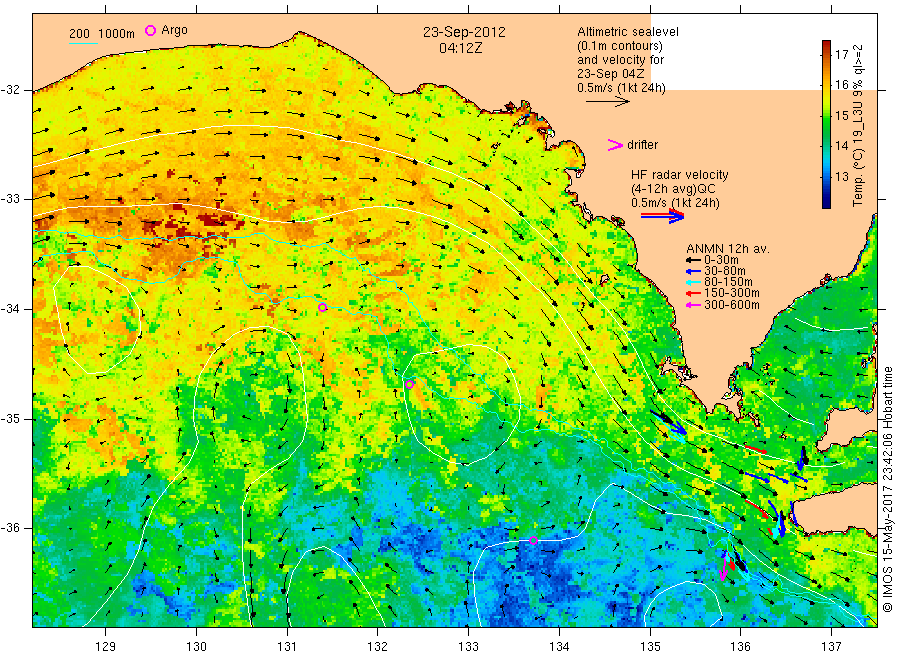Click the '23-Sep 04Z' text
This screenshot has height=660, width=900.
pyautogui.click(x=611, y=74)
